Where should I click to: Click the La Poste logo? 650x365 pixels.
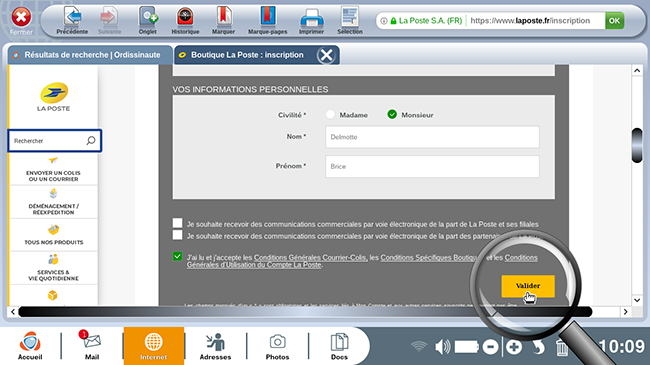click(x=53, y=97)
